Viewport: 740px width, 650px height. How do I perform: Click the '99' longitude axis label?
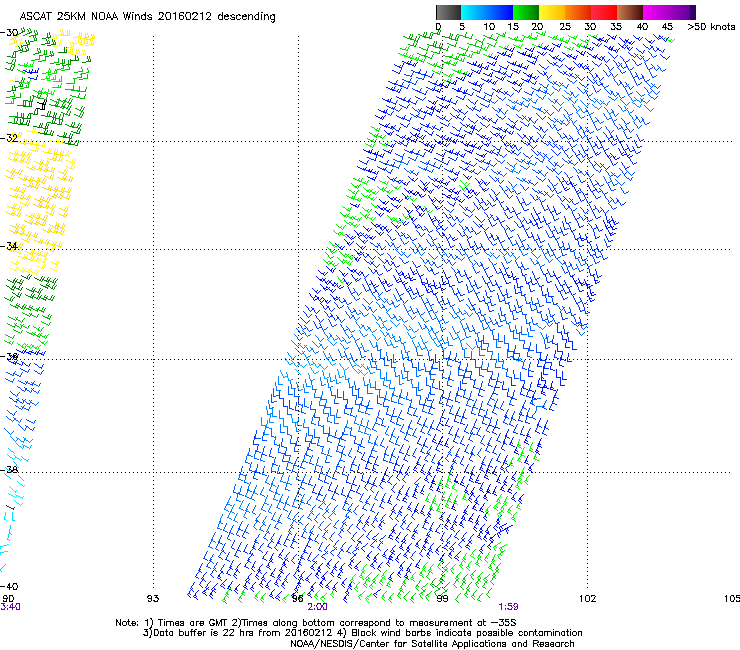pyautogui.click(x=442, y=599)
